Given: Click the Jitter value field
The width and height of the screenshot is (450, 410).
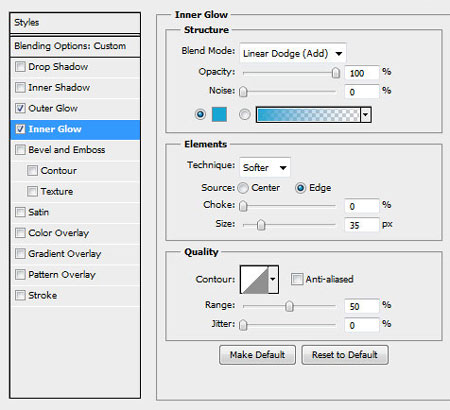Looking at the screenshot, I should (x=362, y=325).
